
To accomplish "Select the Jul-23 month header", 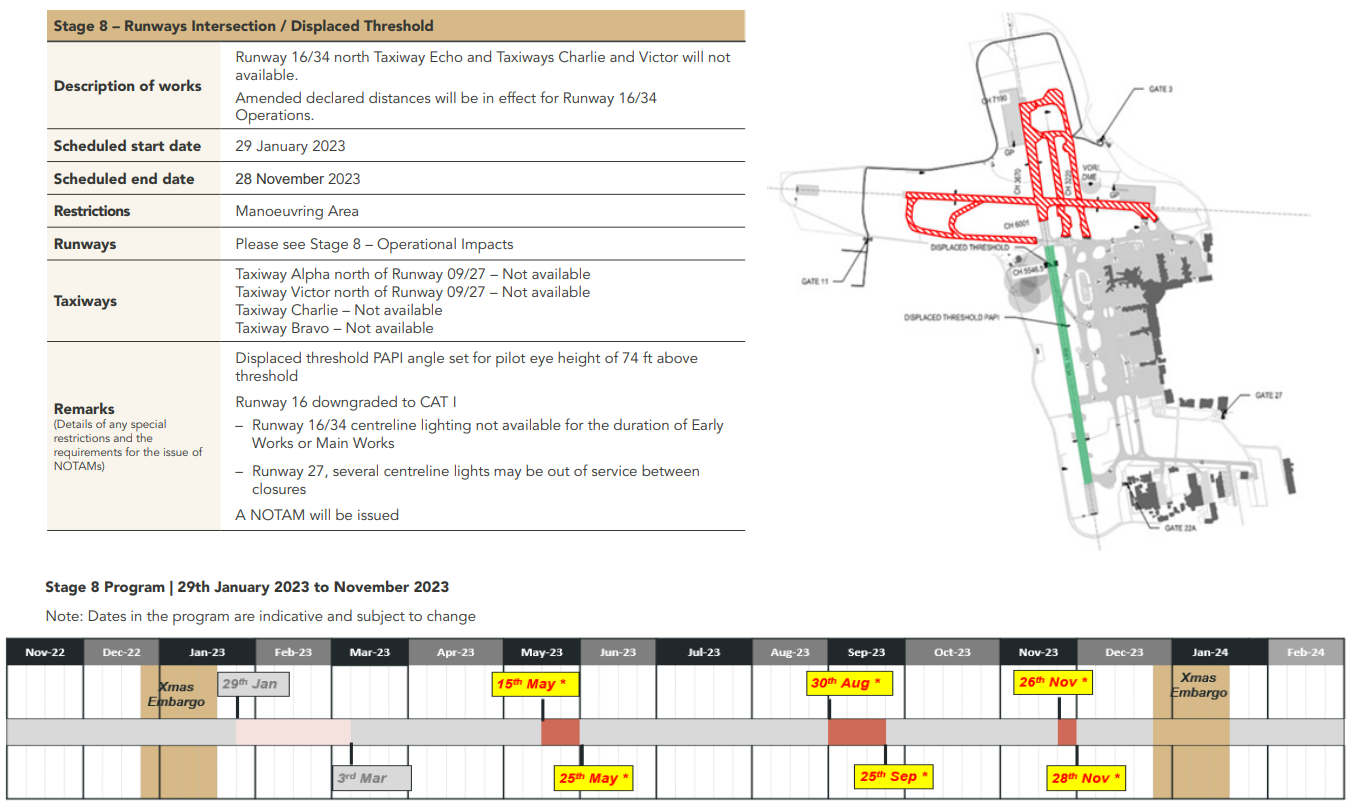I will click(x=704, y=652).
